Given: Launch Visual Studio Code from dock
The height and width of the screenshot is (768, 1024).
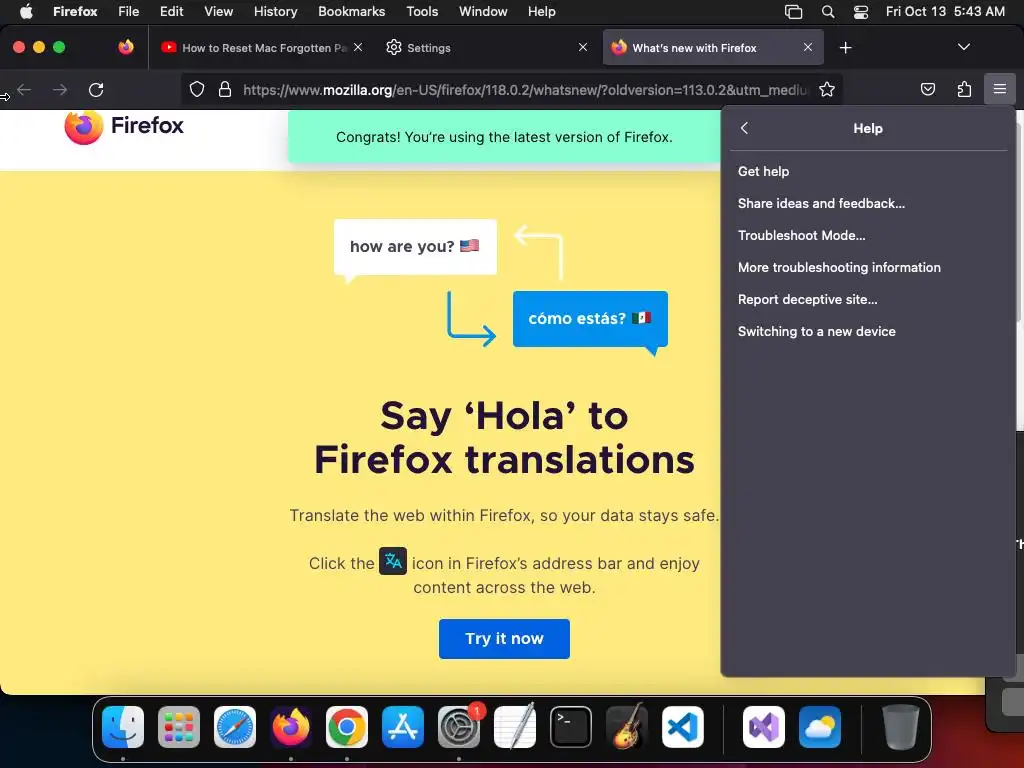Looking at the screenshot, I should click(x=682, y=727).
